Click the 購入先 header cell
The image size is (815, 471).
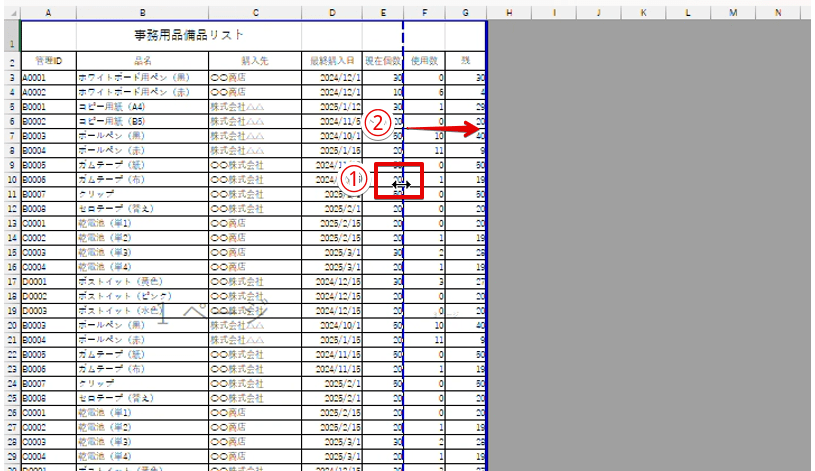click(x=255, y=62)
